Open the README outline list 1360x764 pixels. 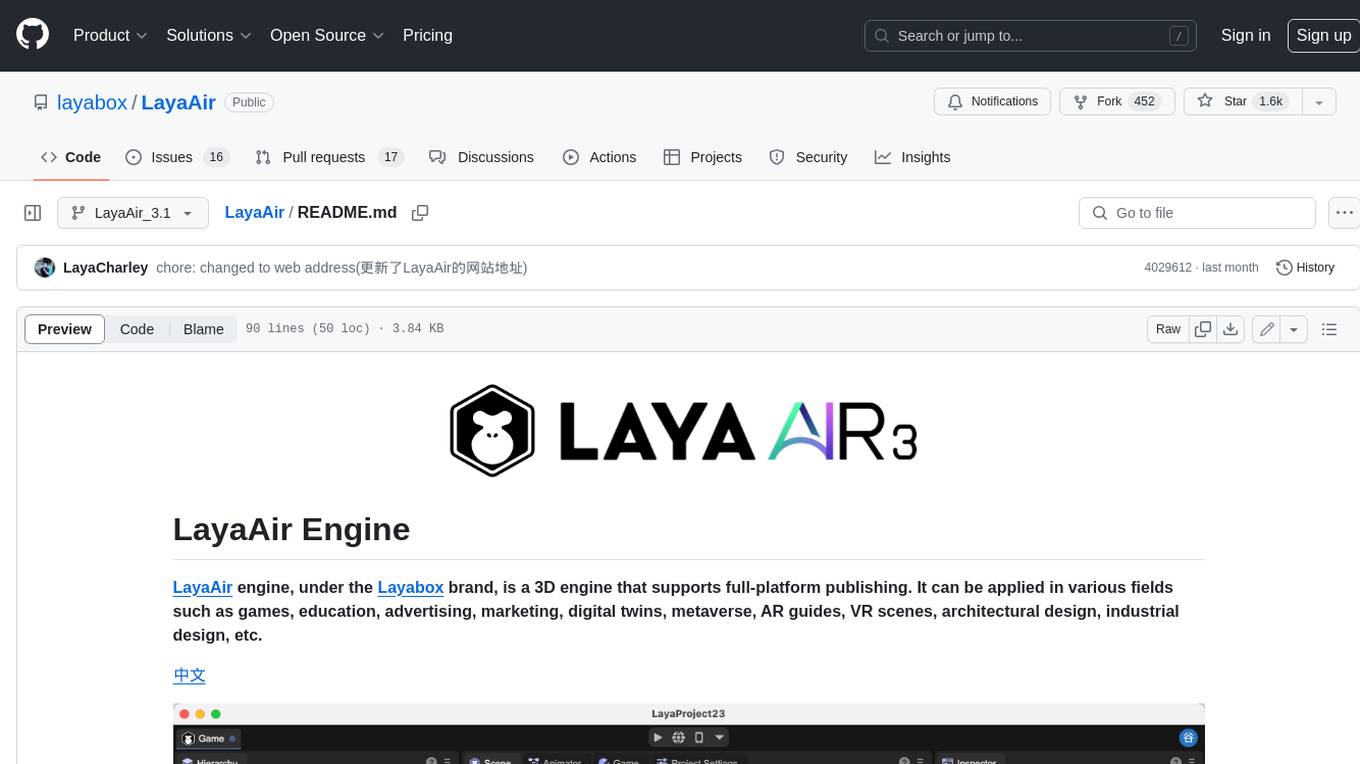click(1329, 329)
